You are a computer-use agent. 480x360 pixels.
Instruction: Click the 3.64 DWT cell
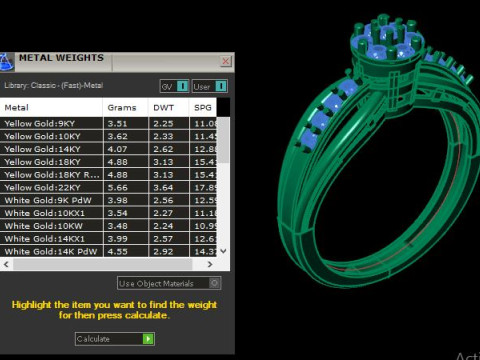click(169, 188)
